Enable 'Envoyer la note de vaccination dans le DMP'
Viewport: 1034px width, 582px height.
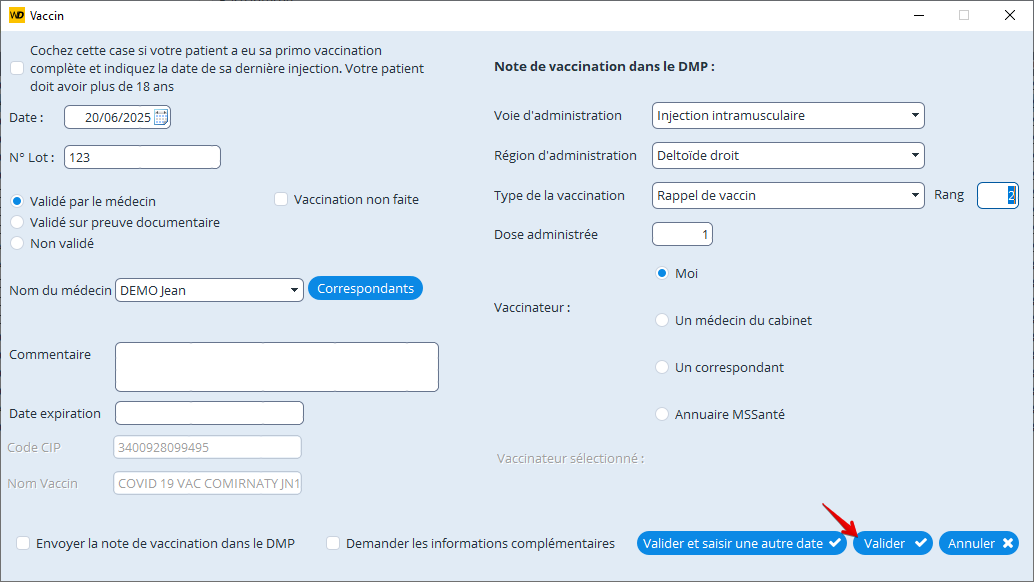tap(23, 543)
